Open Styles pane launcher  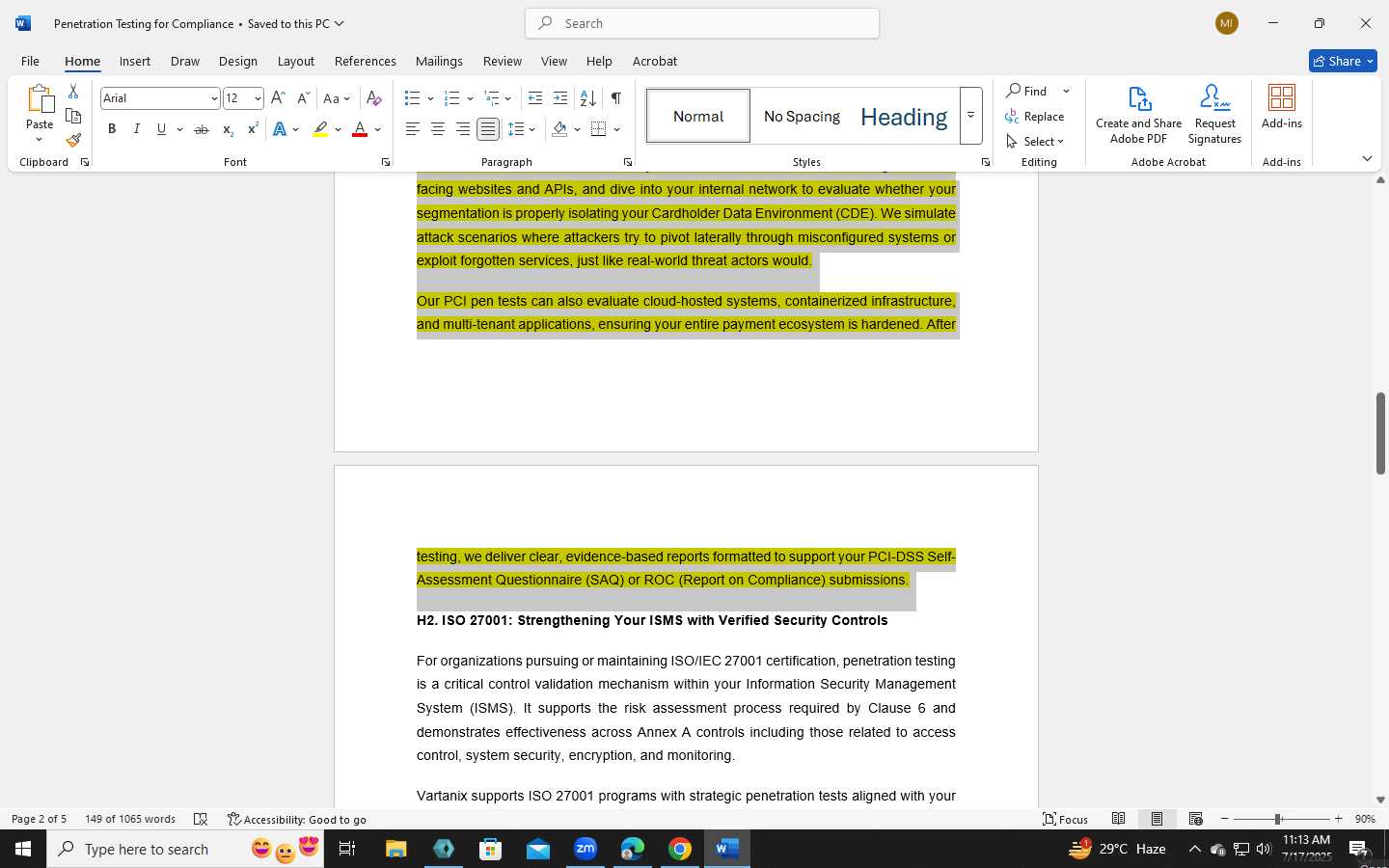pyautogui.click(x=986, y=162)
